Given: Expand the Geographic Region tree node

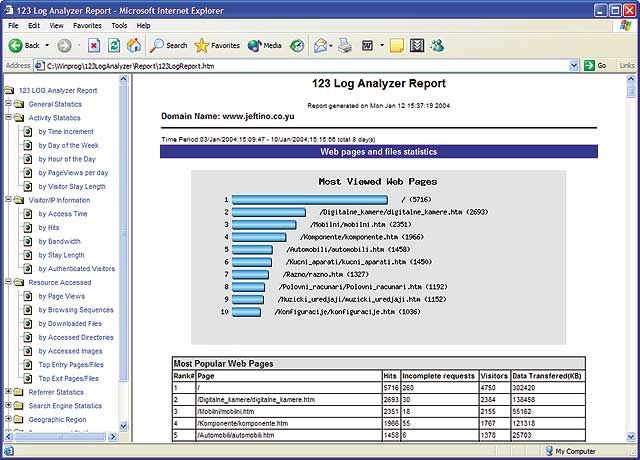Looking at the screenshot, I should [x=8, y=419].
